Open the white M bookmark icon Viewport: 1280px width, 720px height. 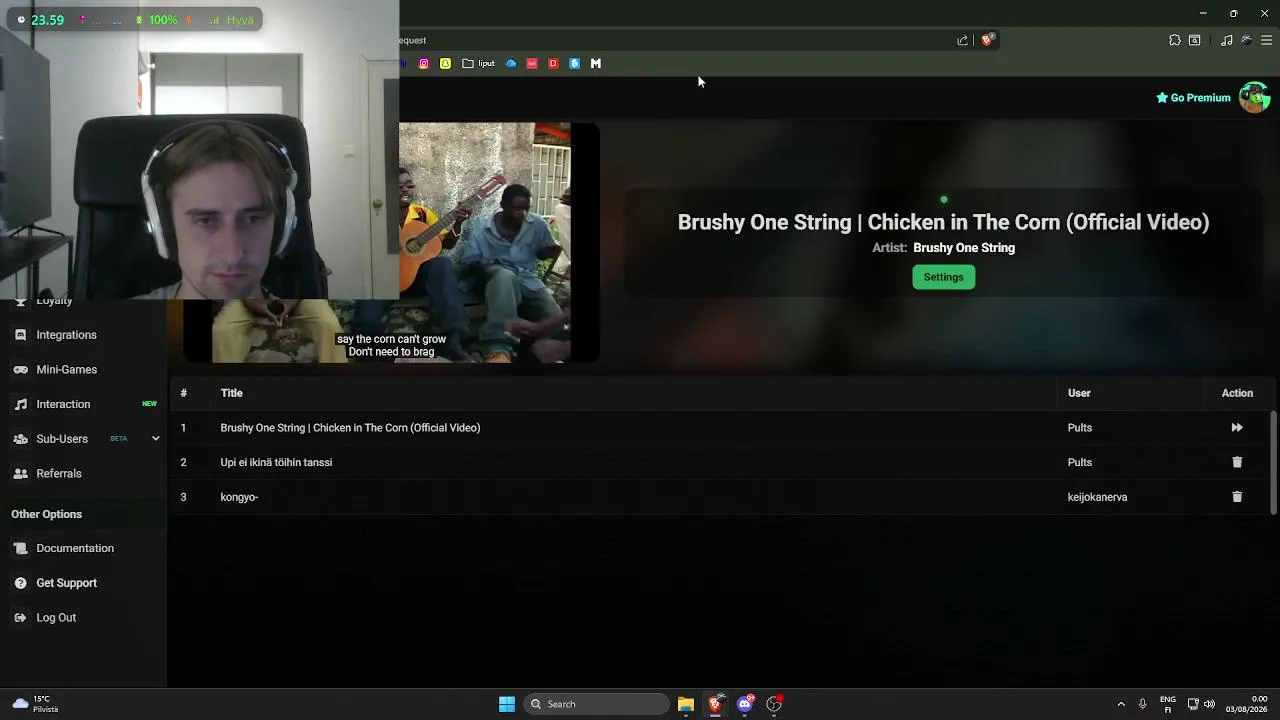click(x=596, y=63)
